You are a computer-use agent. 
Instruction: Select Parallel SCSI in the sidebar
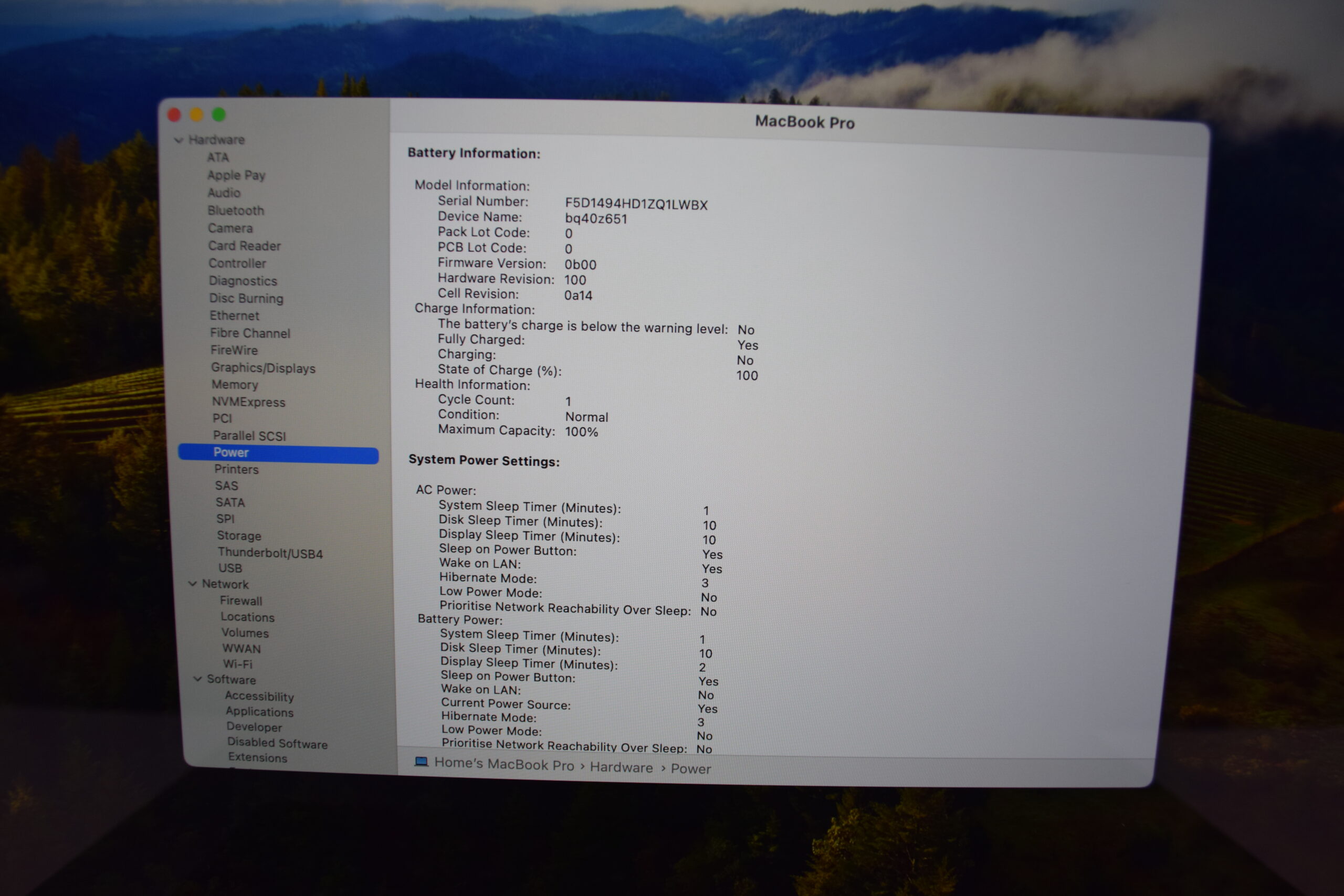coord(250,436)
